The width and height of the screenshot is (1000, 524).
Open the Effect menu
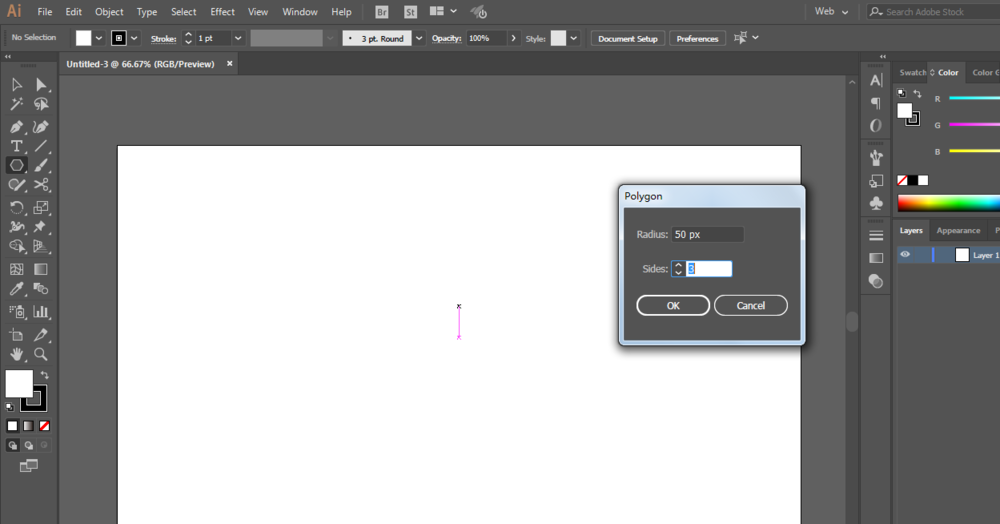coord(222,12)
